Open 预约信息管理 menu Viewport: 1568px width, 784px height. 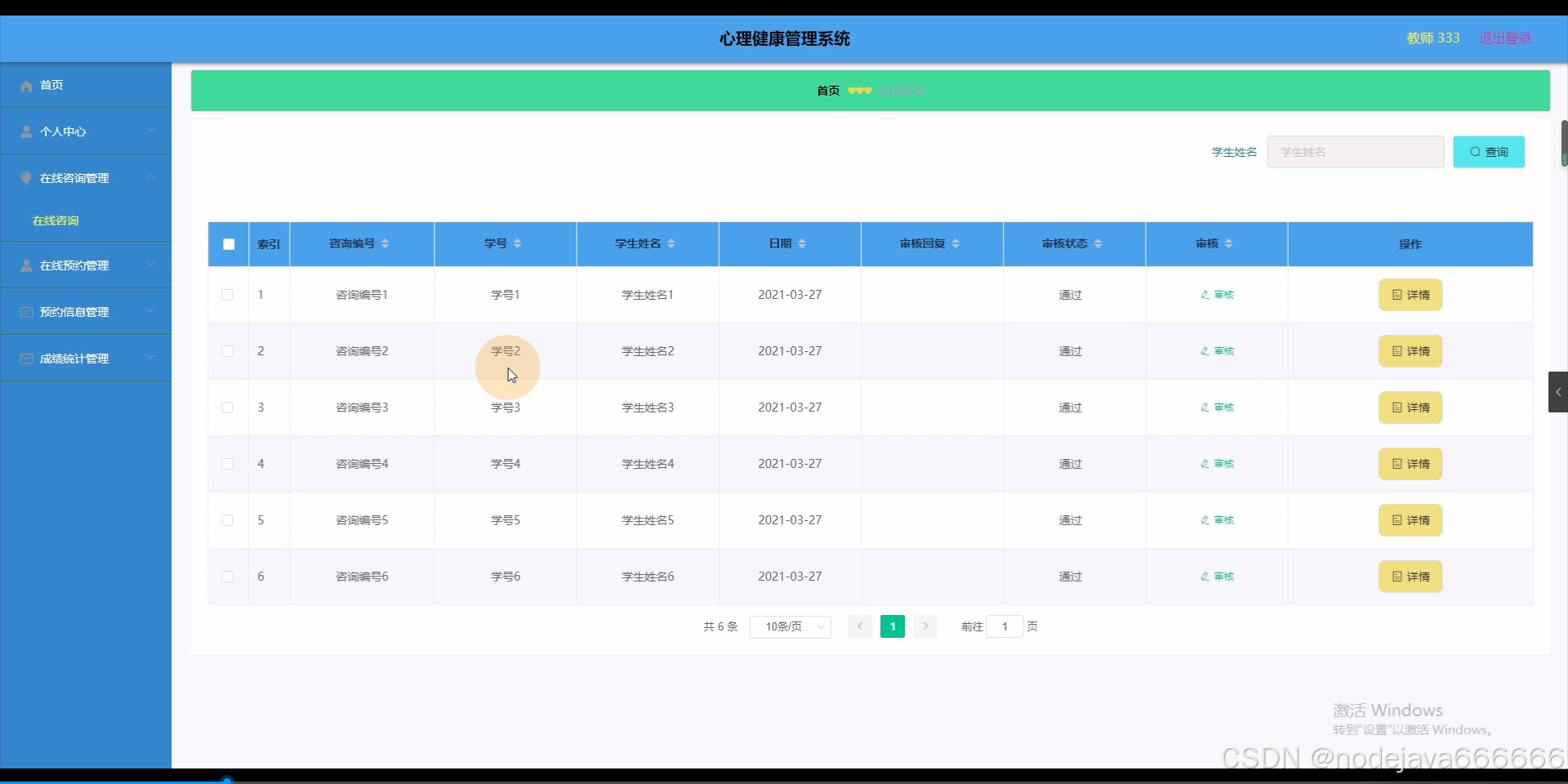pyautogui.click(x=86, y=312)
